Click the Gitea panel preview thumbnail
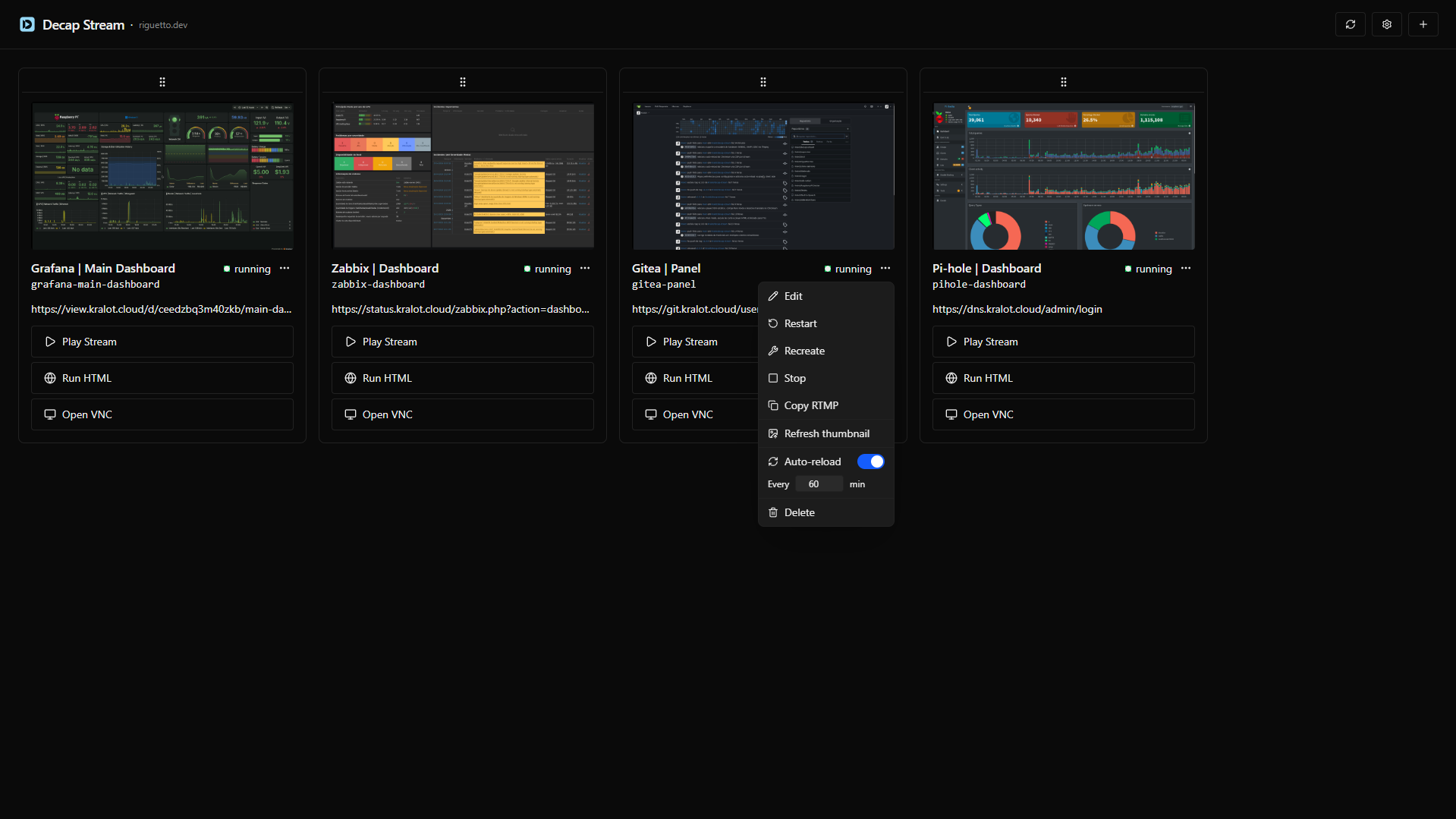 coord(763,176)
